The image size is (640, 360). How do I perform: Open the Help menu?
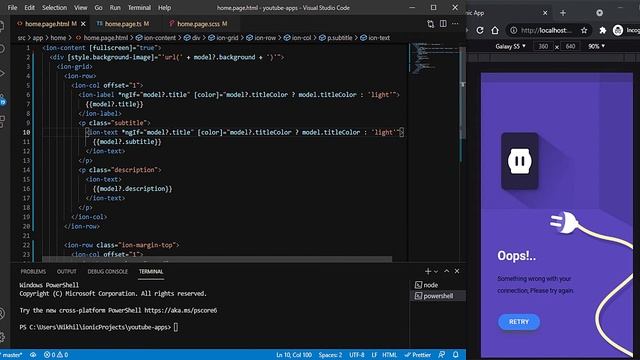(164, 7)
